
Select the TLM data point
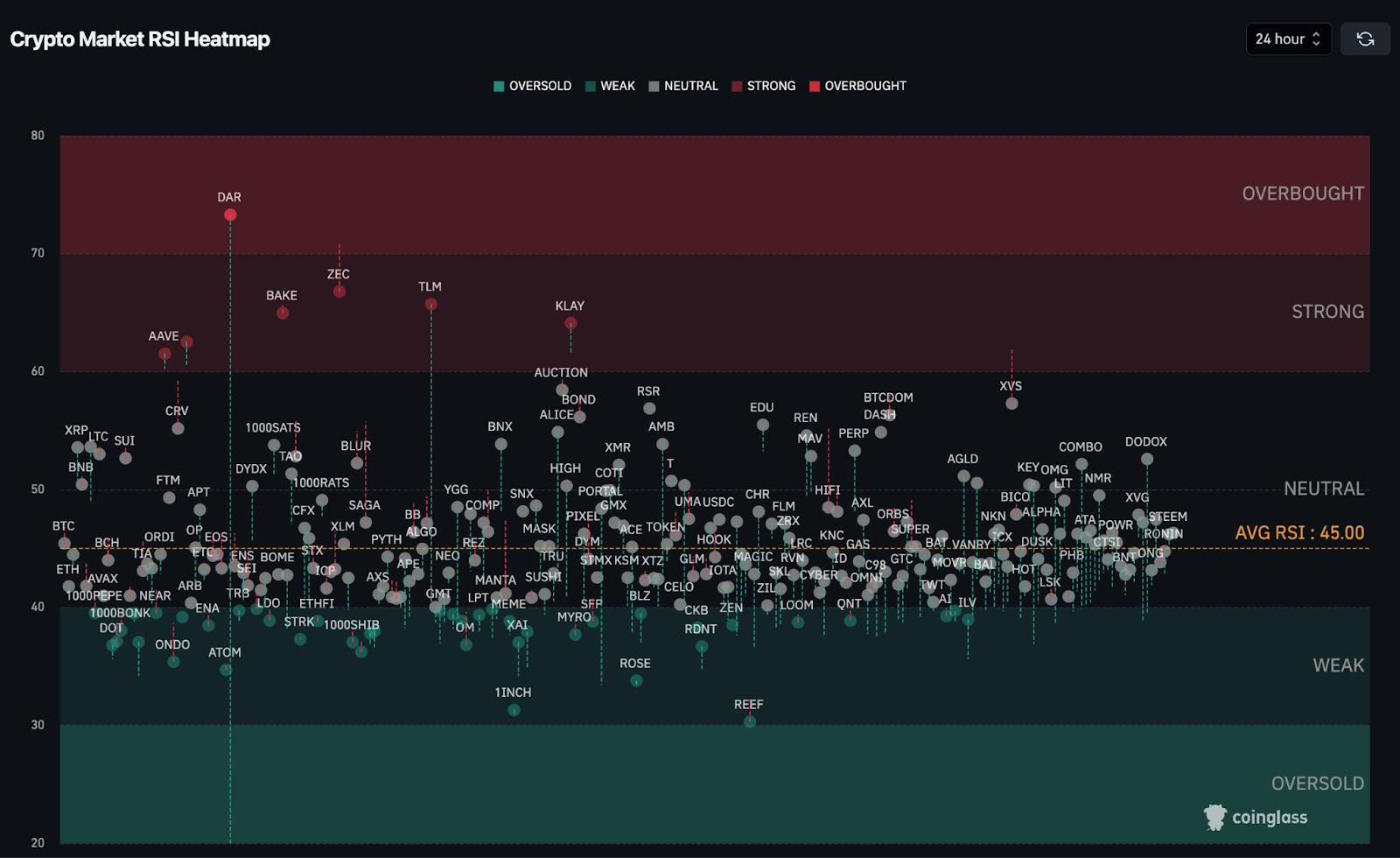click(431, 304)
